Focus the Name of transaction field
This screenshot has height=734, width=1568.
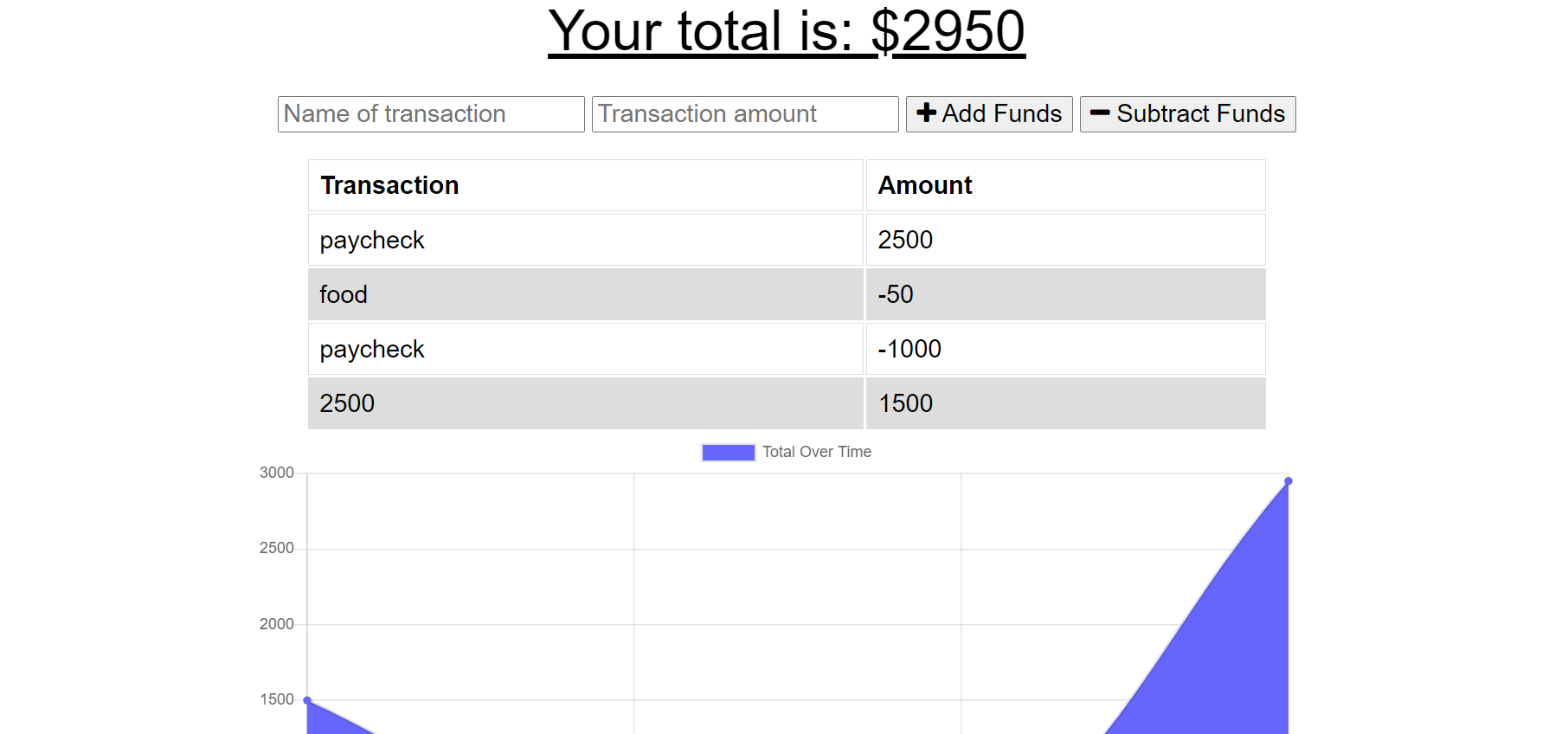coord(431,114)
